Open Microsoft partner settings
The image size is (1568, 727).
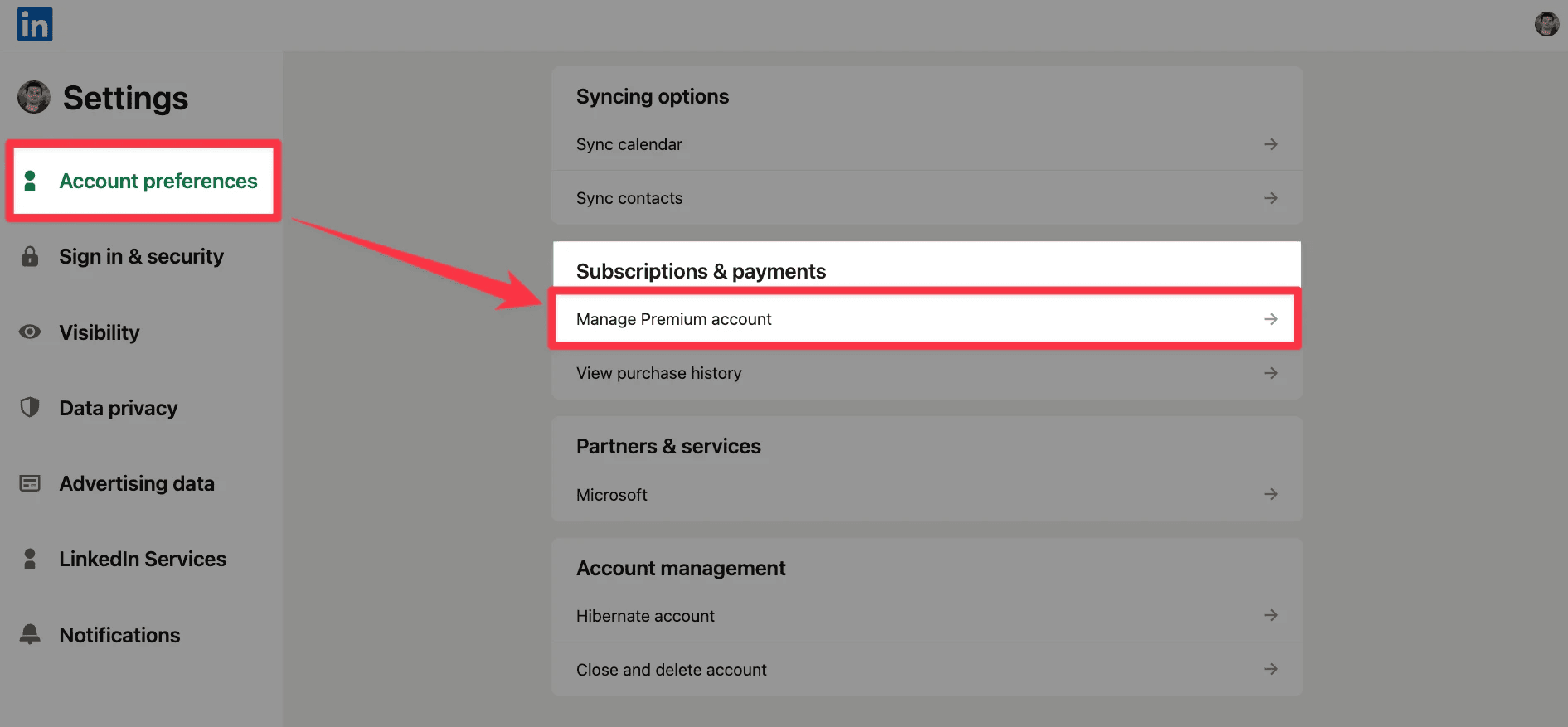point(927,494)
